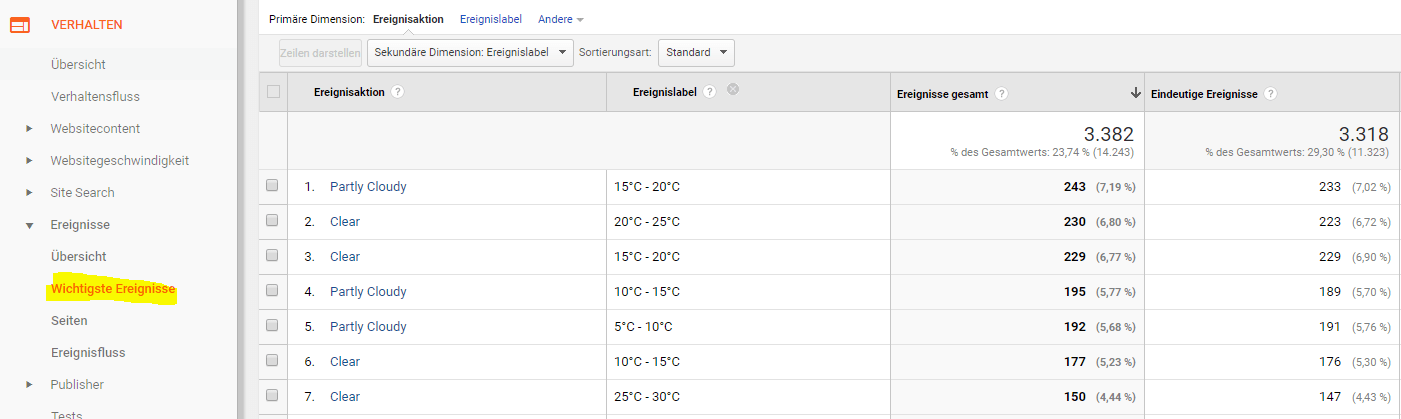Click help icon next to Ereignisse gesamt
Image resolution: width=1401 pixels, height=419 pixels.
coord(1001,94)
